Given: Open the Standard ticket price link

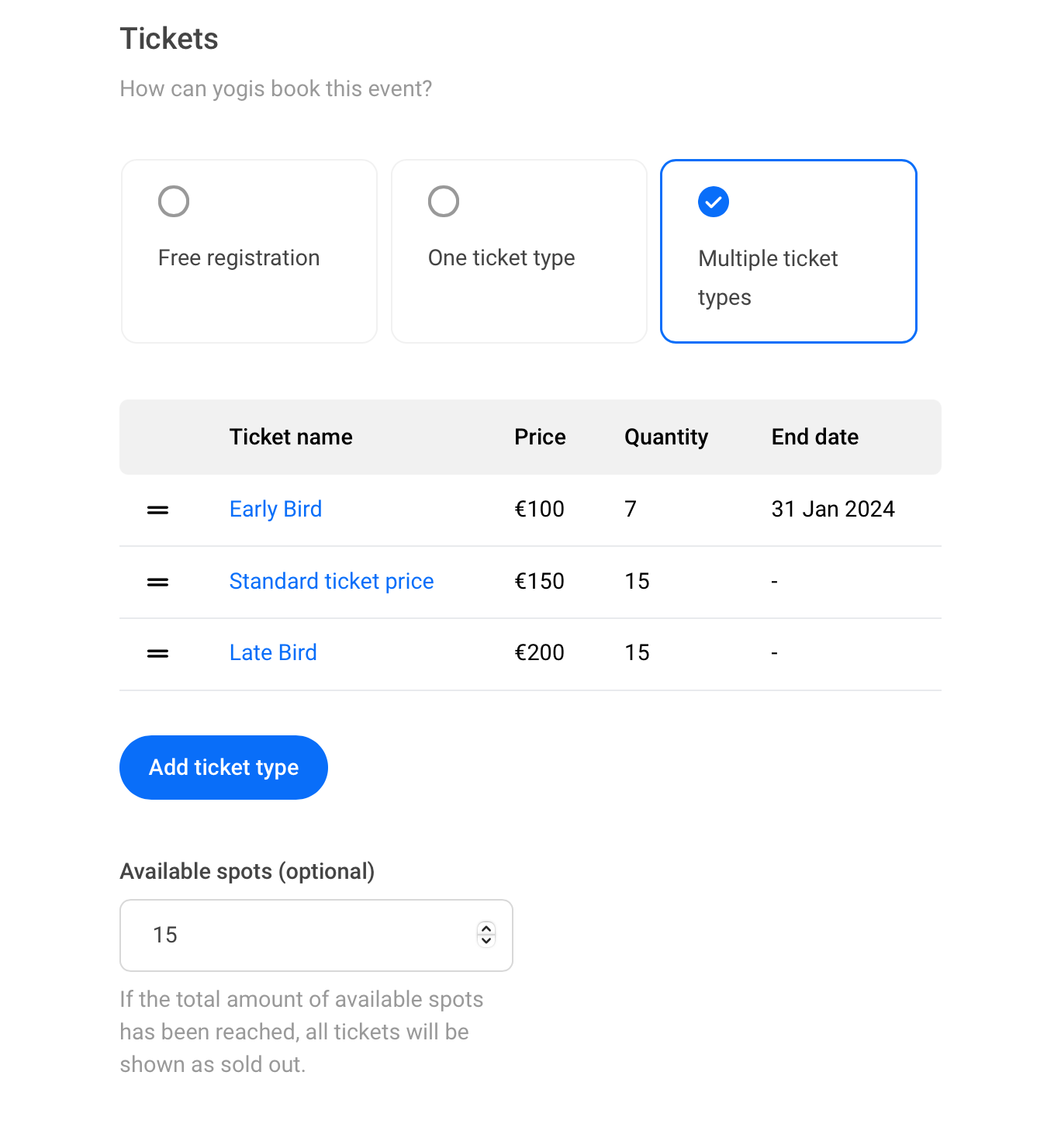Looking at the screenshot, I should point(331,582).
